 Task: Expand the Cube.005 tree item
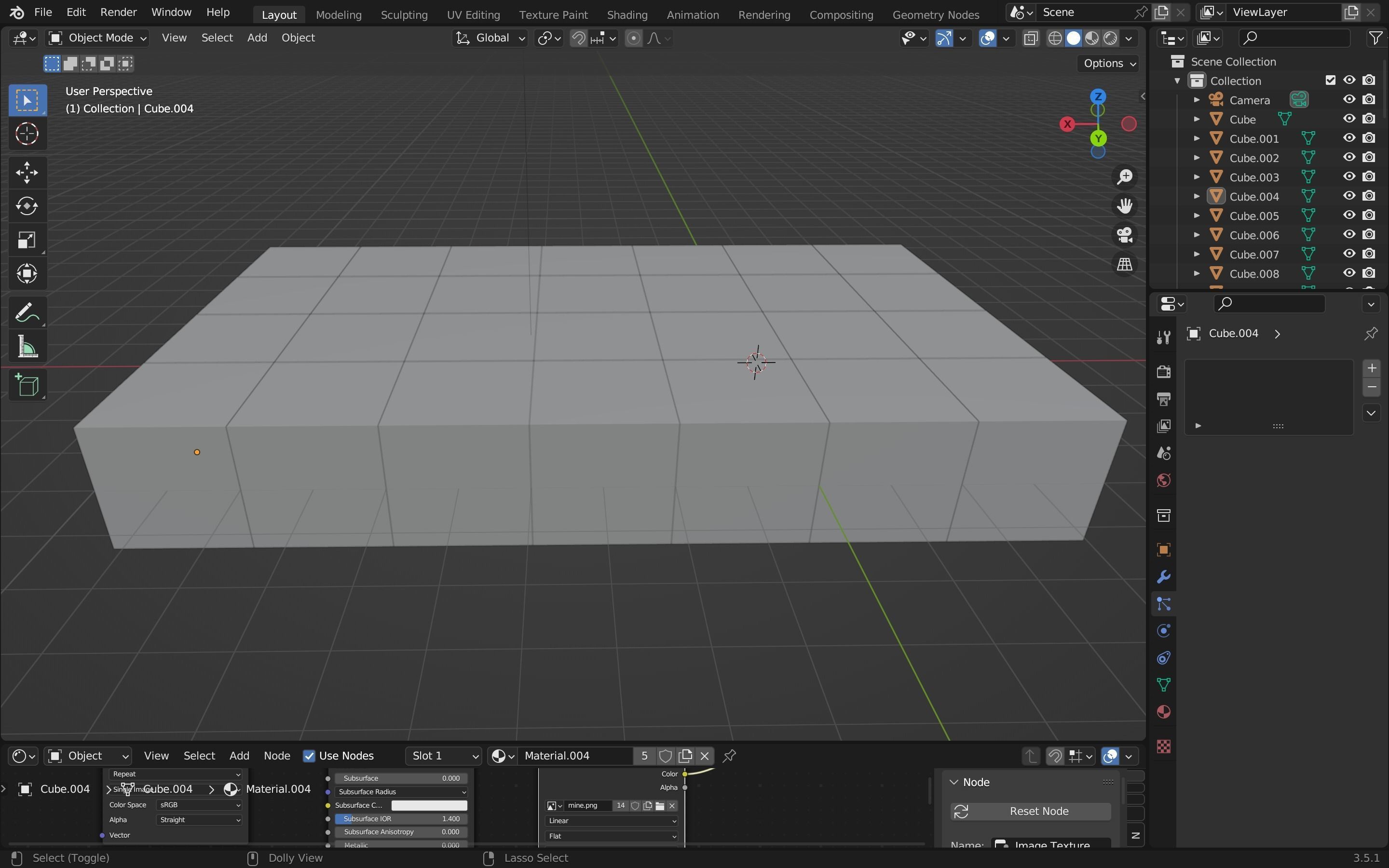tap(1197, 216)
